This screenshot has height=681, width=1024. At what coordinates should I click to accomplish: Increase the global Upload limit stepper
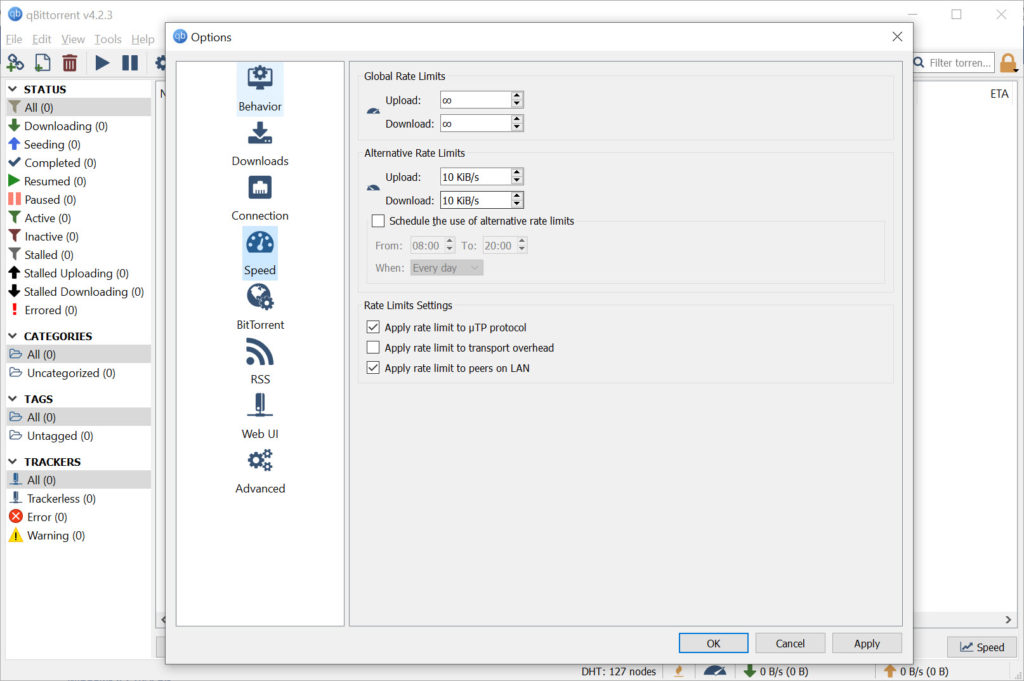tap(517, 96)
